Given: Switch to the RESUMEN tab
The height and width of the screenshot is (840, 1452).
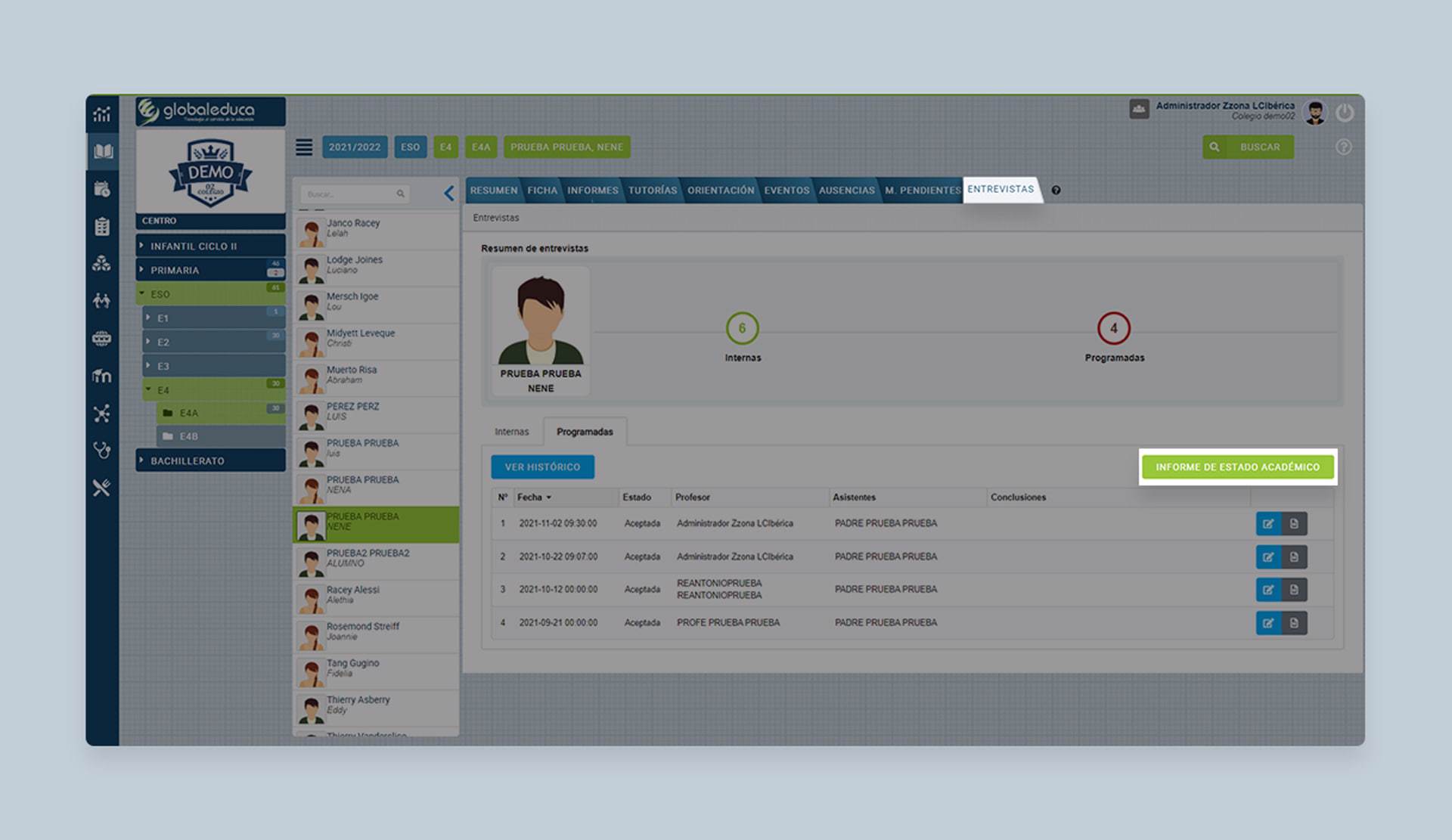Looking at the screenshot, I should pos(493,191).
